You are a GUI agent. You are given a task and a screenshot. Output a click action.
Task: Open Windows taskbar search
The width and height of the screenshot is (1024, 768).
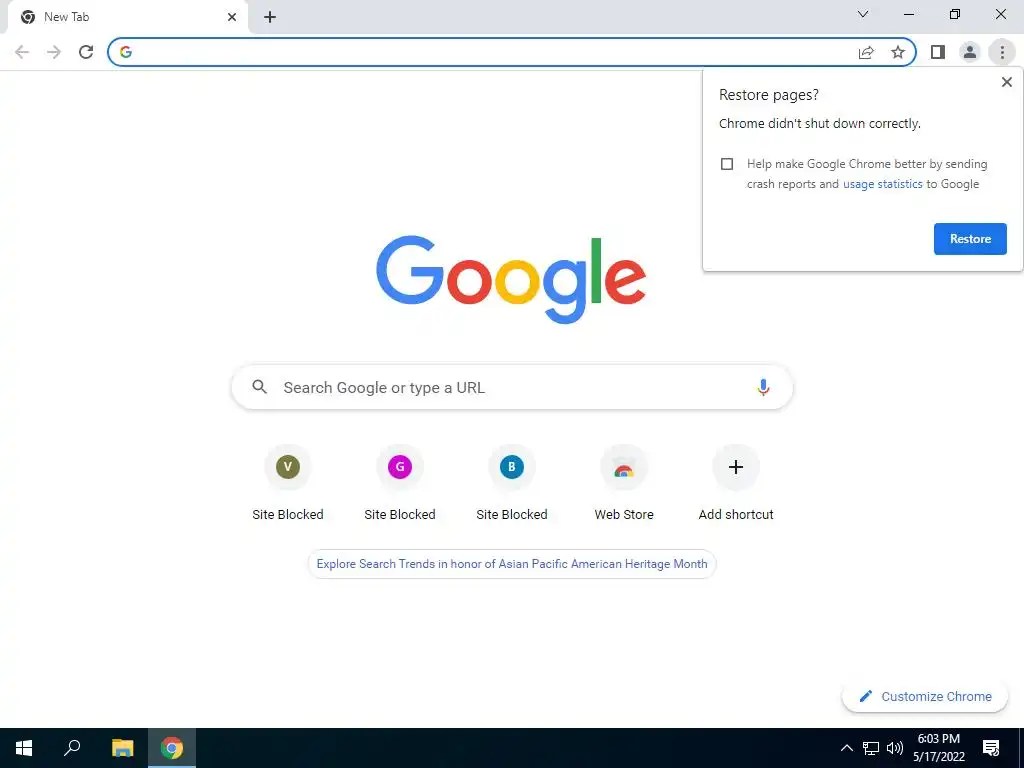click(72, 748)
